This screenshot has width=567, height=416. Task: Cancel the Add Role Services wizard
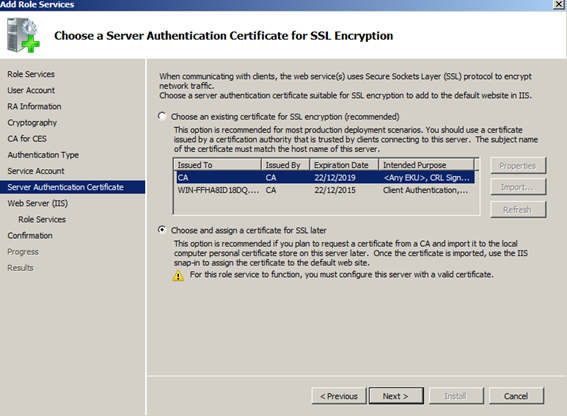[x=516, y=396]
